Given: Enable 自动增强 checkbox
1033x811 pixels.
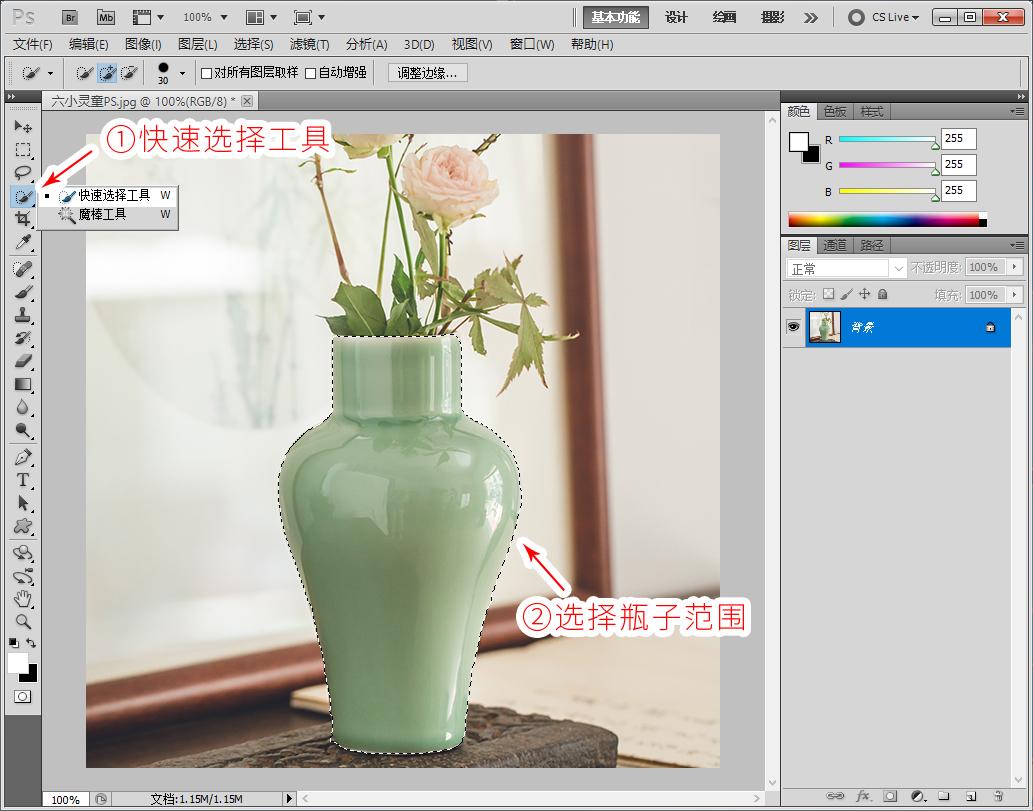Looking at the screenshot, I should (311, 73).
